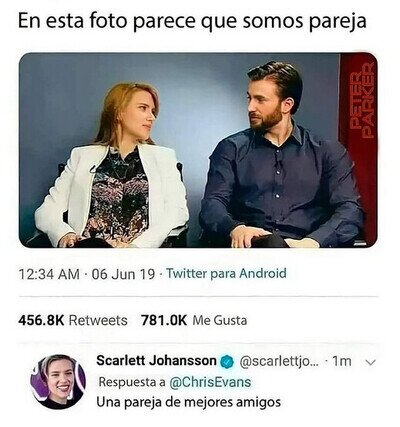
Task: Click the Twitter para Android source link
Action: 226,274
